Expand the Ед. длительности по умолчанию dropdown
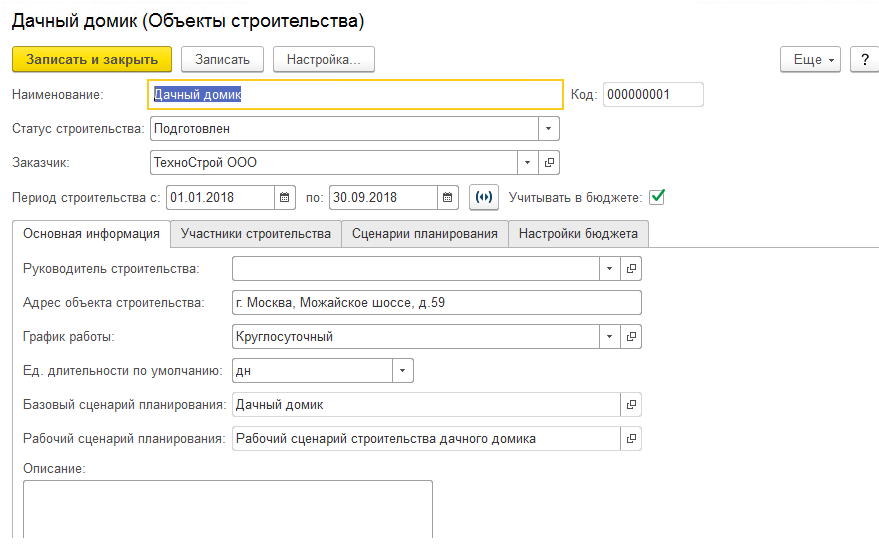Viewport: 879px width, 544px height. [403, 371]
